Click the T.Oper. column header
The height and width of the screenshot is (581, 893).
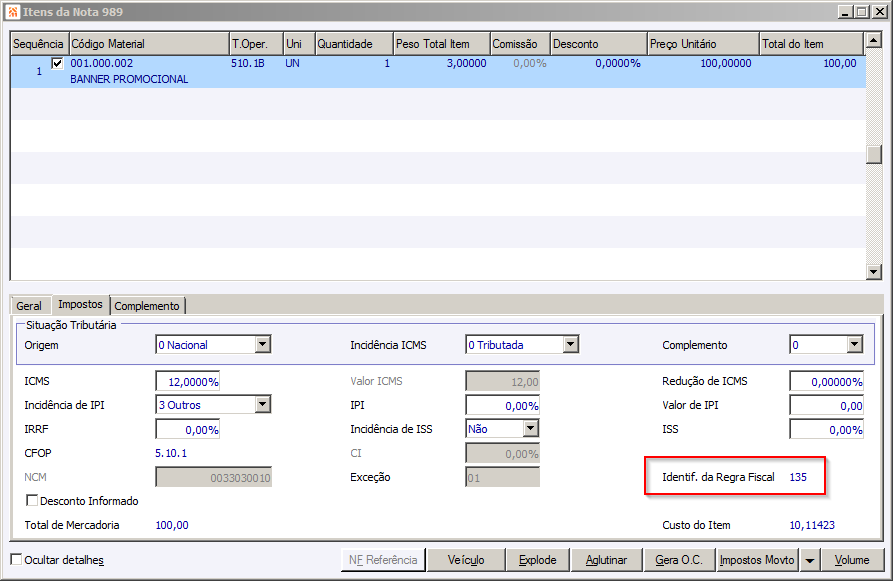pos(256,44)
